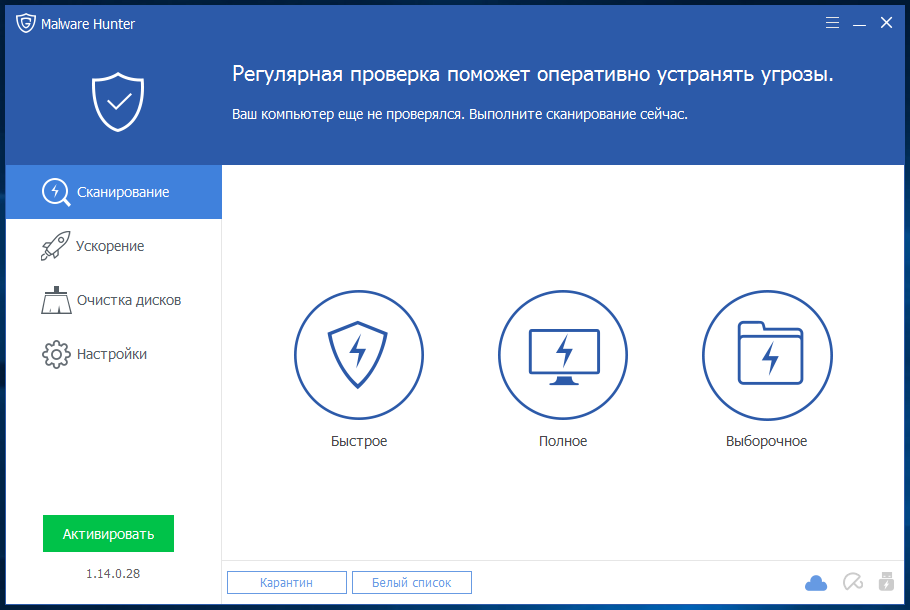Click the umbrella real-time protection icon
910x610 pixels.
coord(851,582)
